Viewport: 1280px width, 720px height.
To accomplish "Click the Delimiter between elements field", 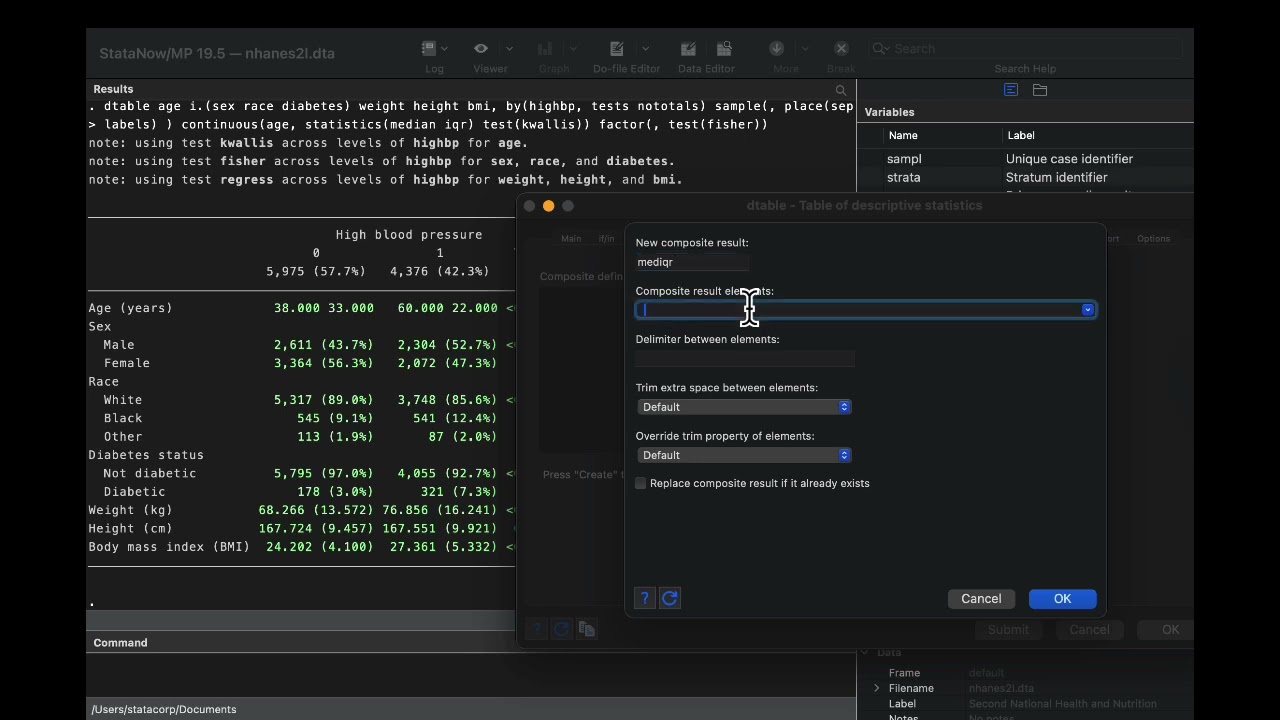I will click(x=745, y=358).
